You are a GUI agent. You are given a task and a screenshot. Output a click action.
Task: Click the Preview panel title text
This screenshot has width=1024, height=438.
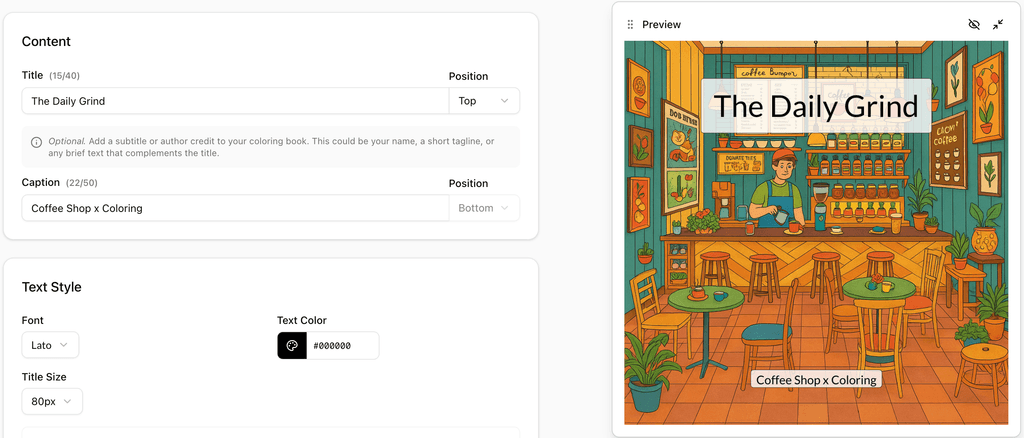(x=661, y=24)
